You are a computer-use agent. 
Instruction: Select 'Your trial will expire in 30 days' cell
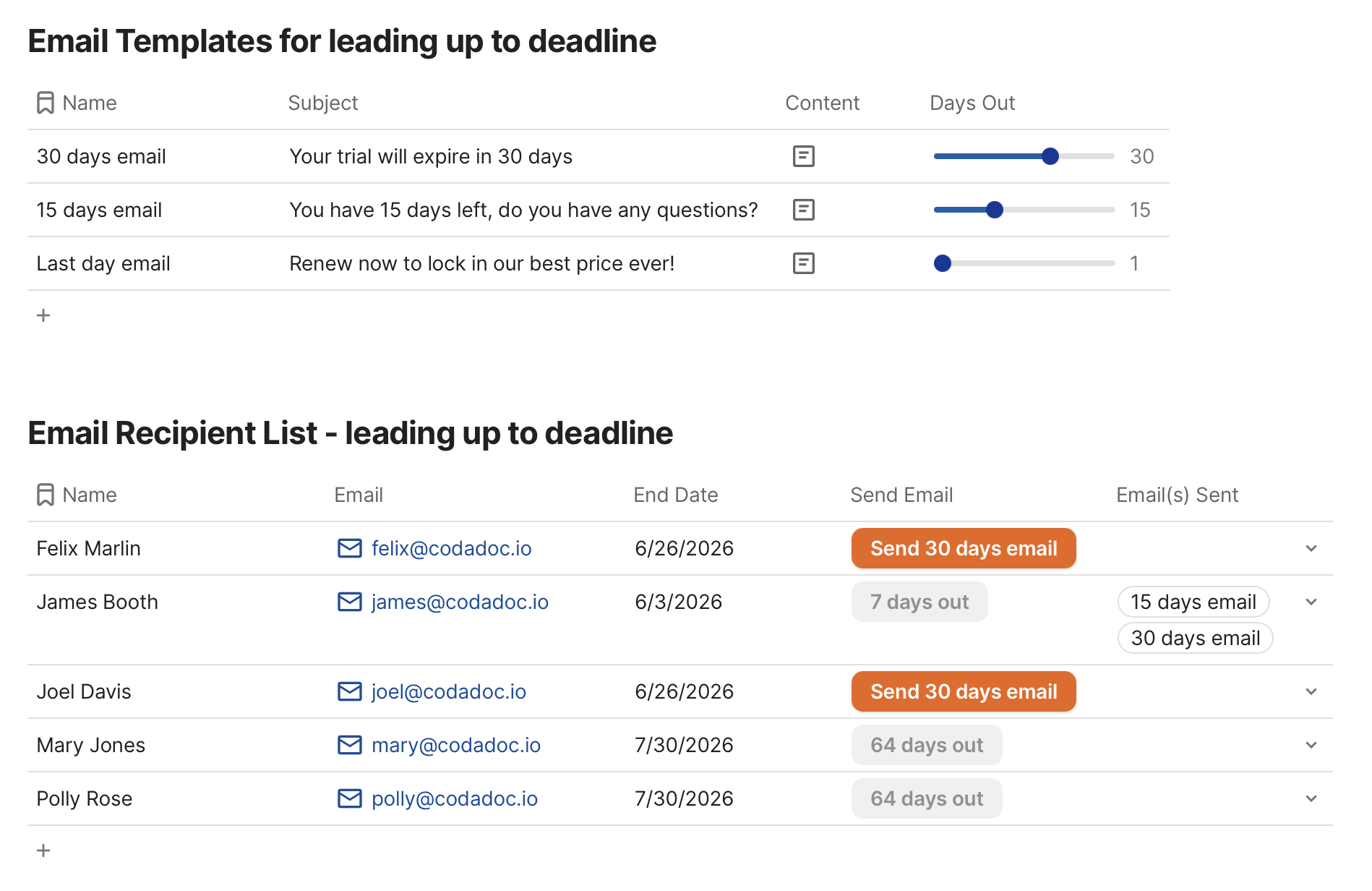(x=431, y=156)
